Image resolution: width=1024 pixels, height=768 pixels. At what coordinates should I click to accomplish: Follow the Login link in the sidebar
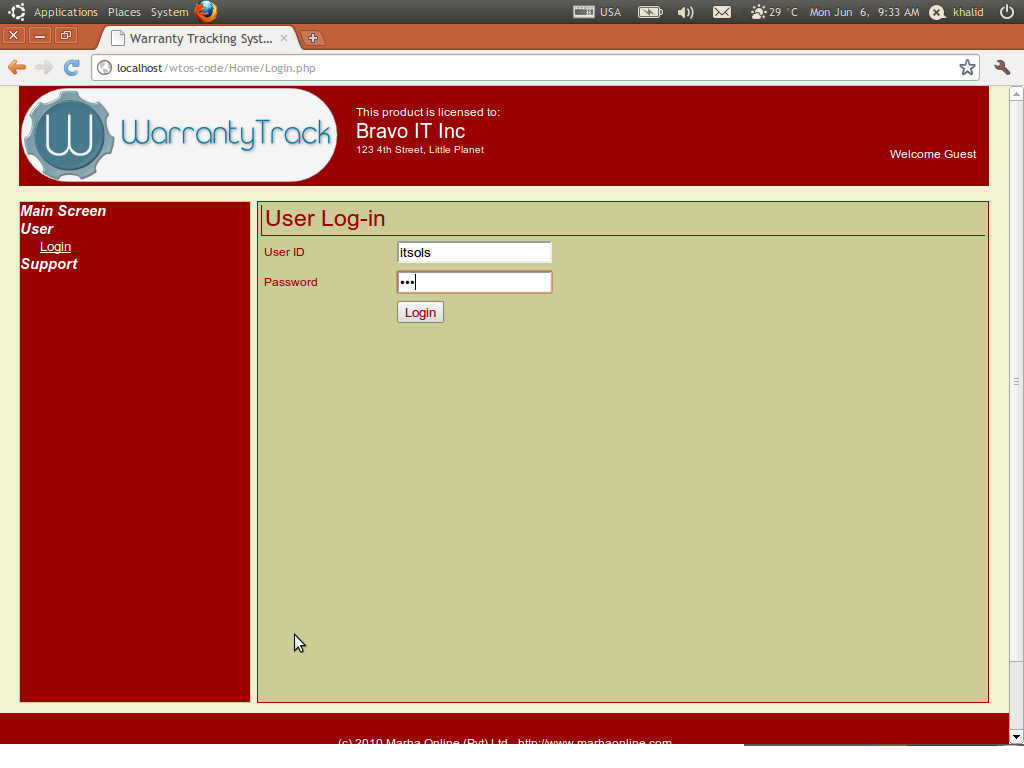click(x=55, y=247)
